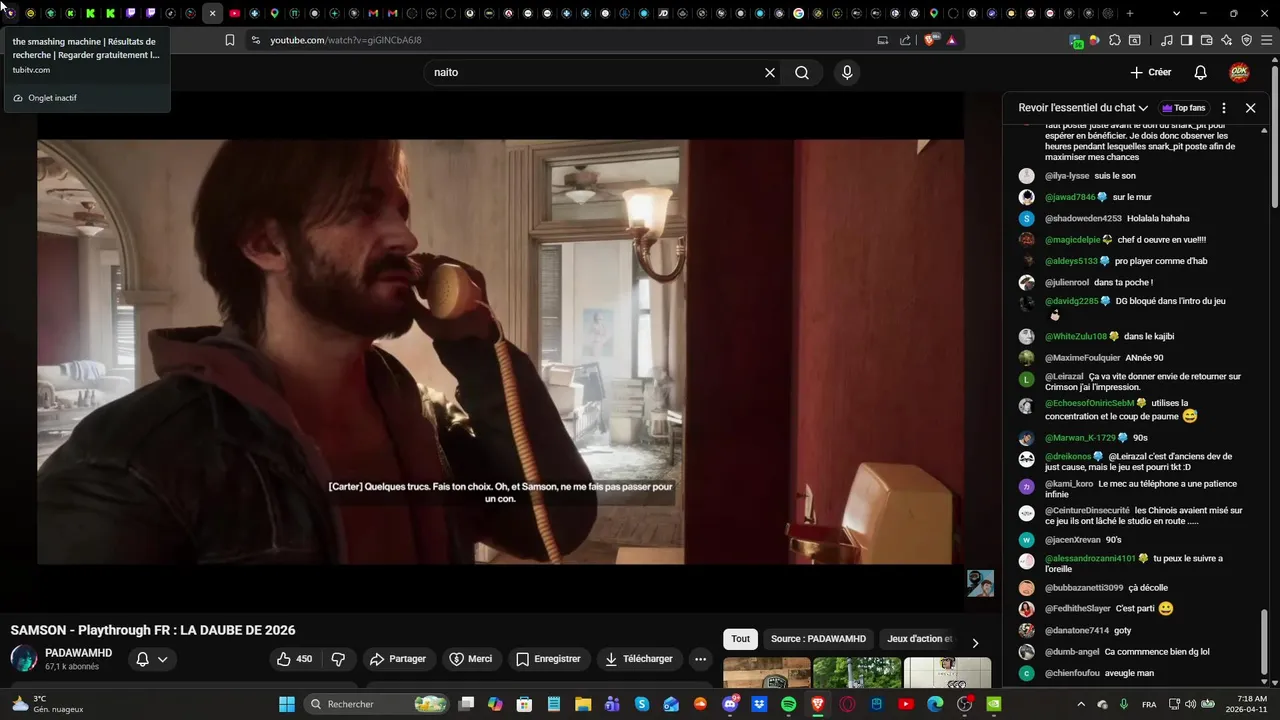The width and height of the screenshot is (1280, 720).
Task: Open a new browser tab plus button
Action: point(1130,13)
